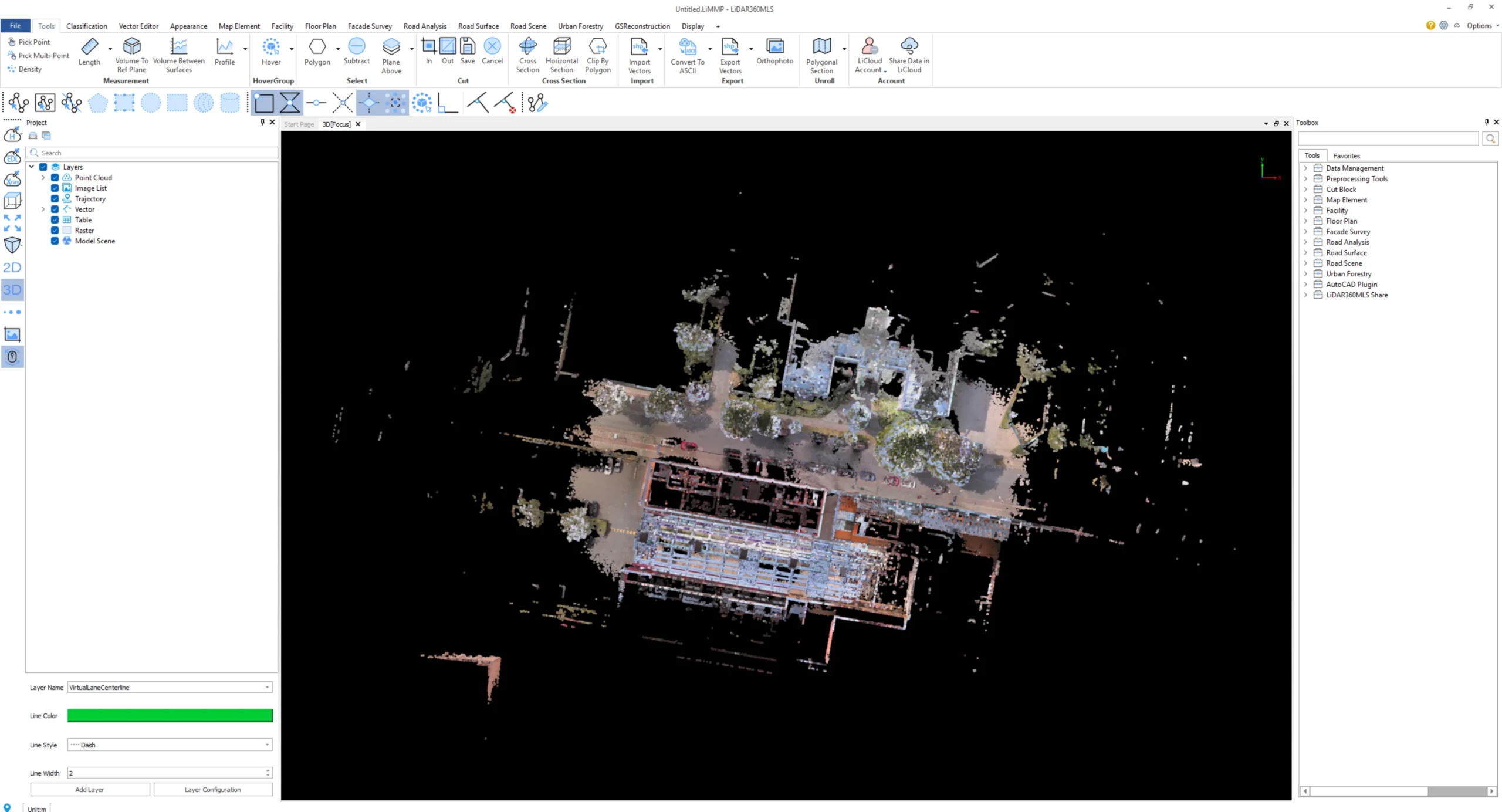1502x812 pixels.
Task: Toggle the Trajectory layer visibility checkbox
Action: (x=55, y=199)
